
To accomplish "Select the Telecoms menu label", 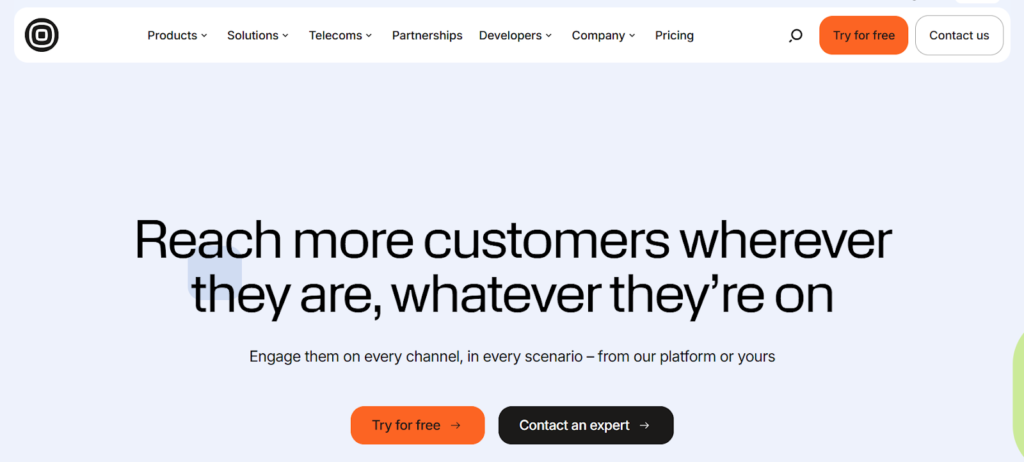I will pos(335,35).
